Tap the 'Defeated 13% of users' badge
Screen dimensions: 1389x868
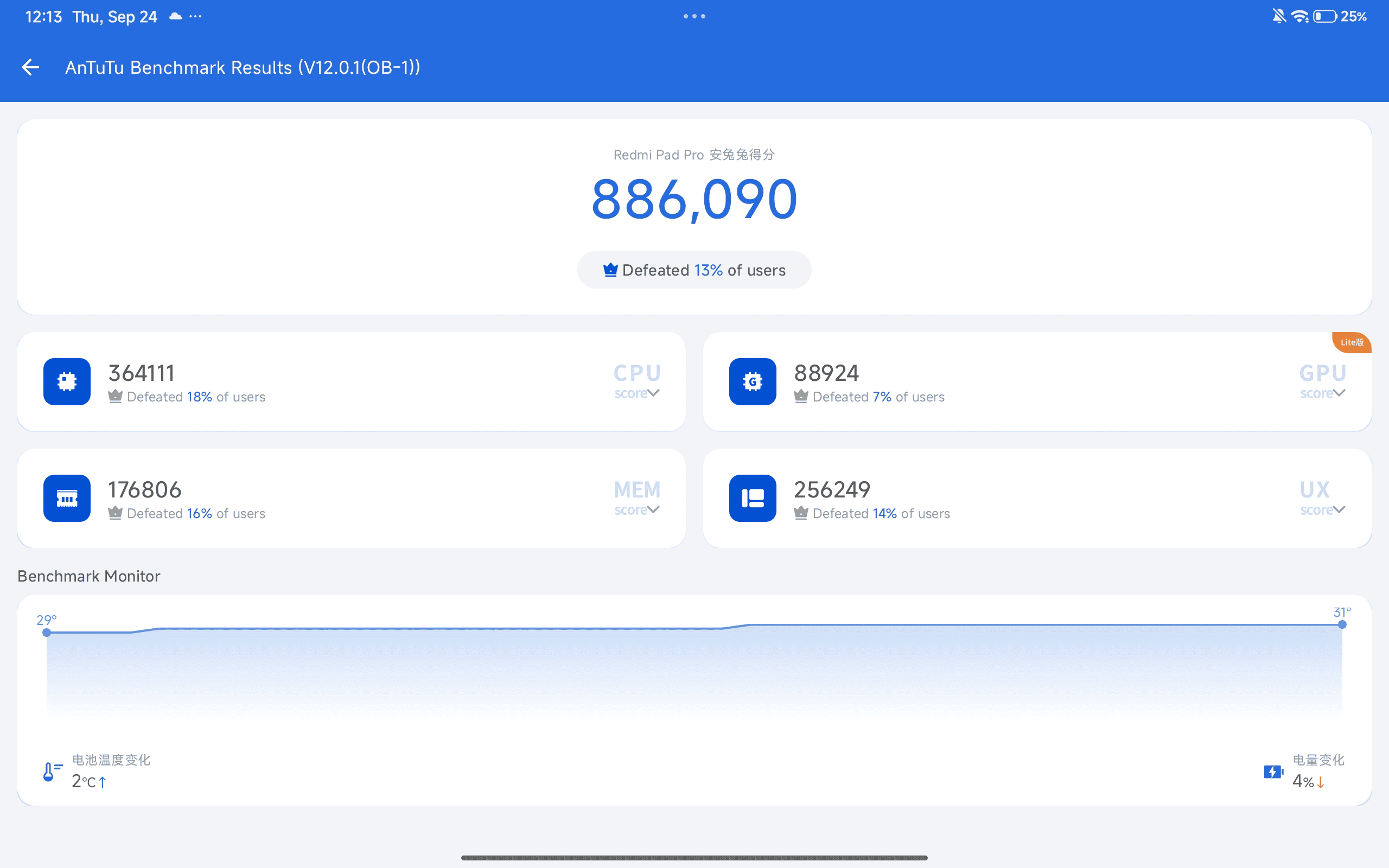tap(694, 270)
